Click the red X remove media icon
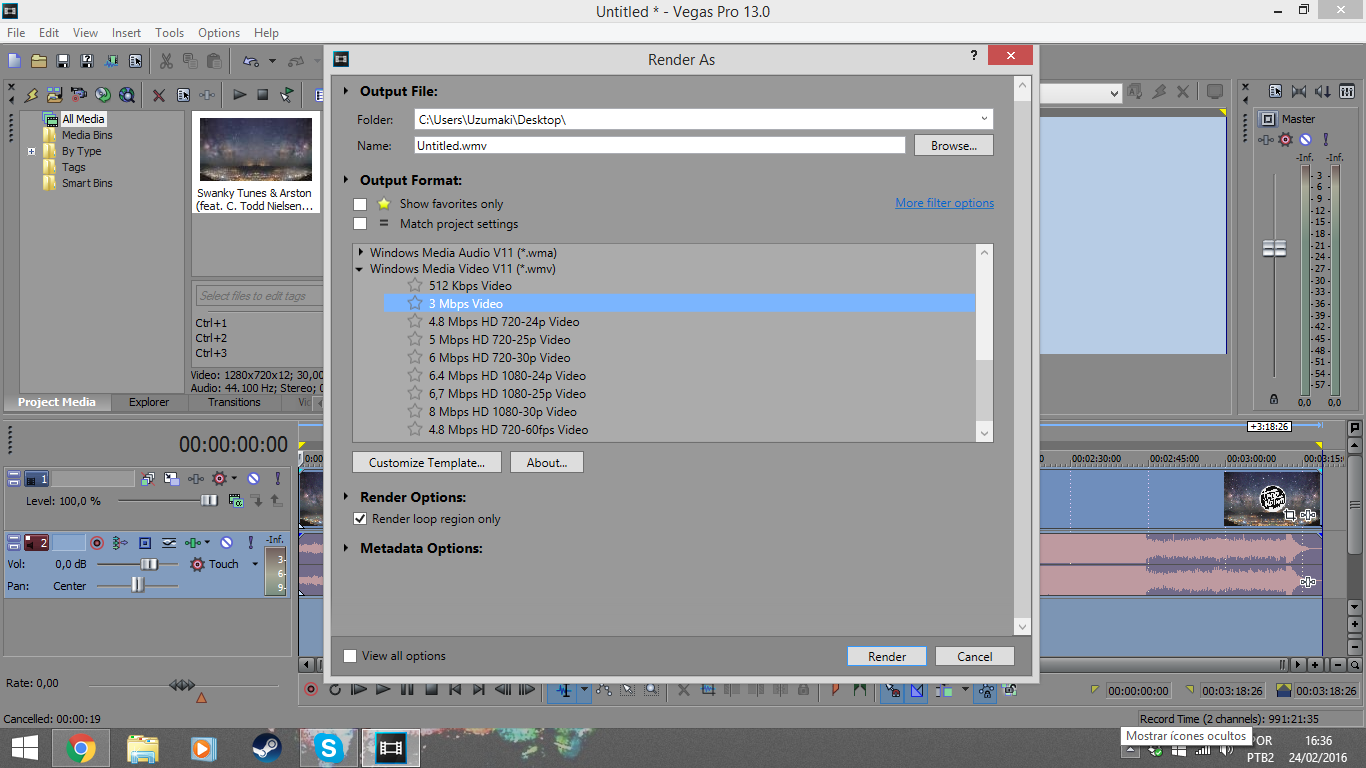1366x768 pixels. coord(159,95)
